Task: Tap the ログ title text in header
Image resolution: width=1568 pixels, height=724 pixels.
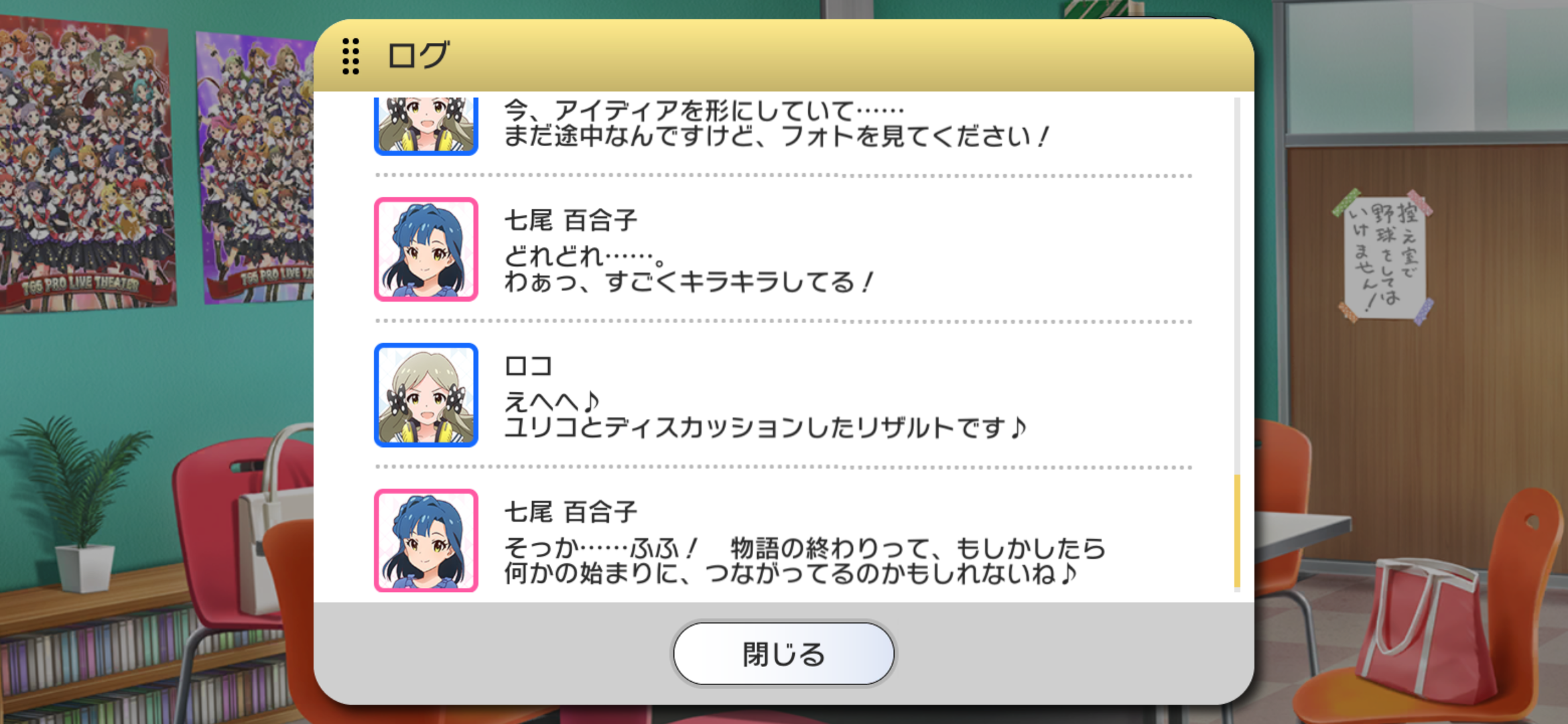Action: point(418,55)
